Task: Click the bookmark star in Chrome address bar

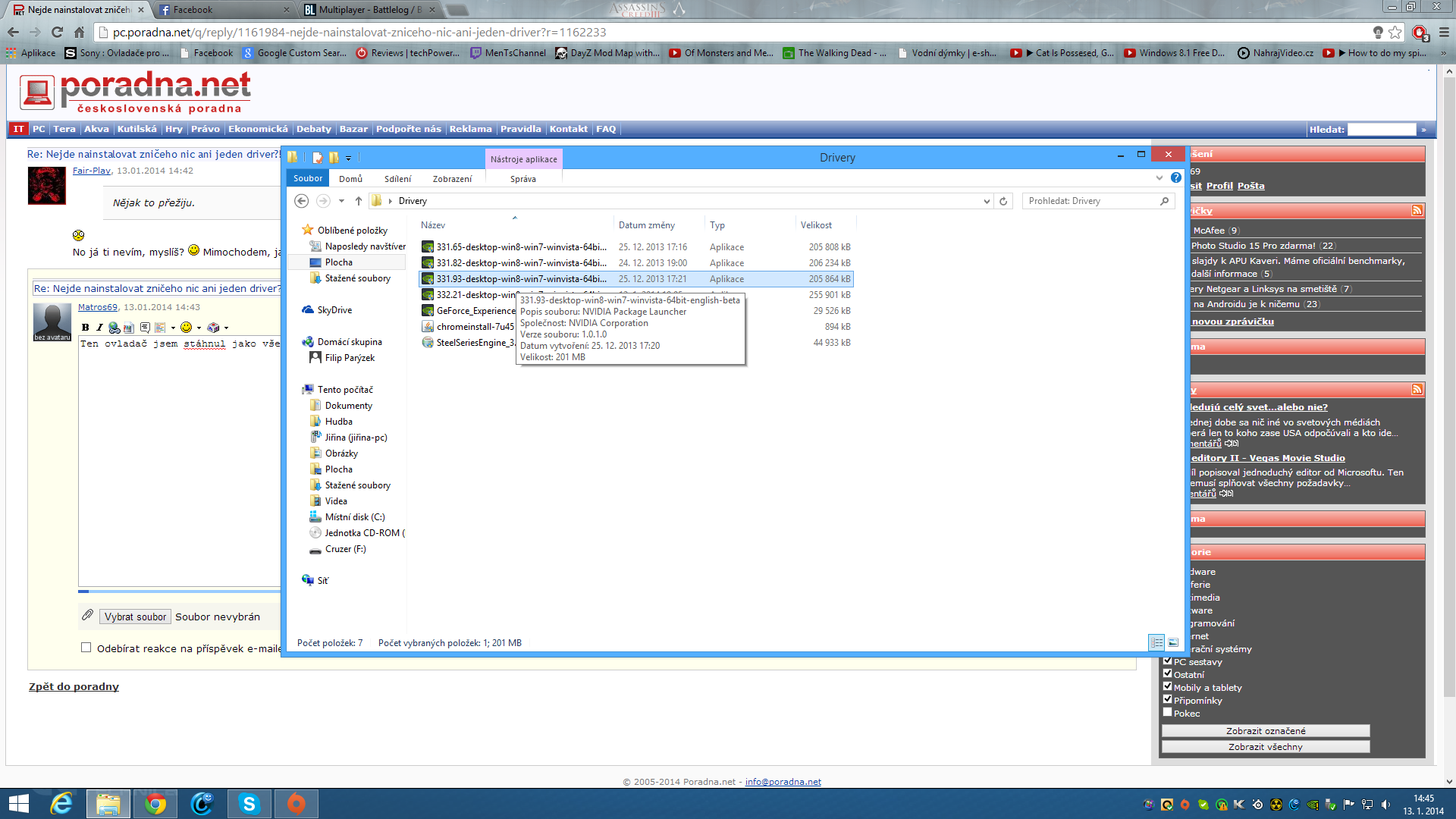Action: point(1395,32)
